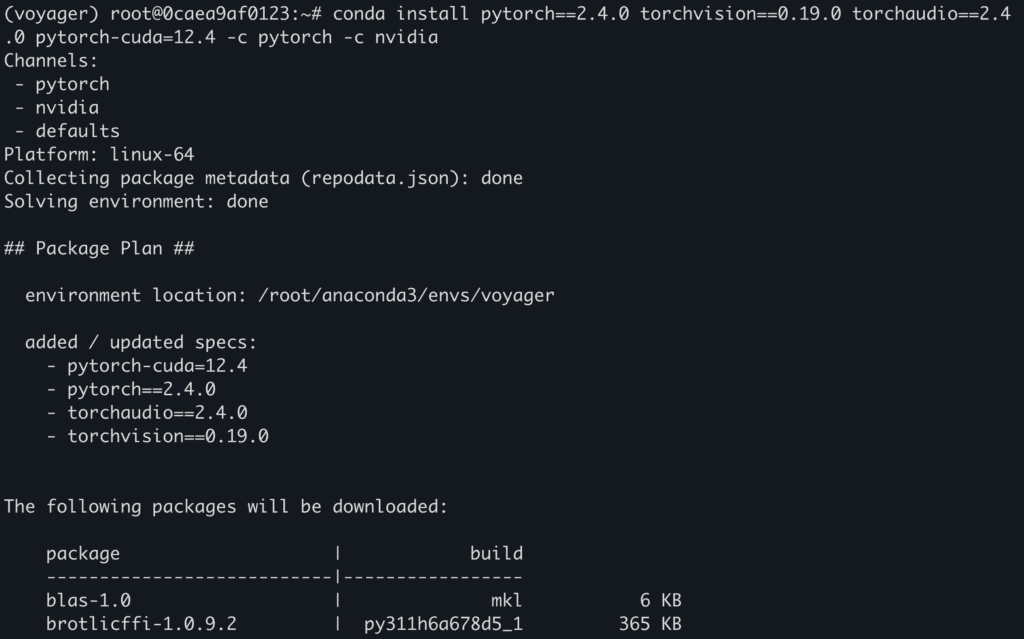Click the 'blas-1.0' package row

pos(364,600)
